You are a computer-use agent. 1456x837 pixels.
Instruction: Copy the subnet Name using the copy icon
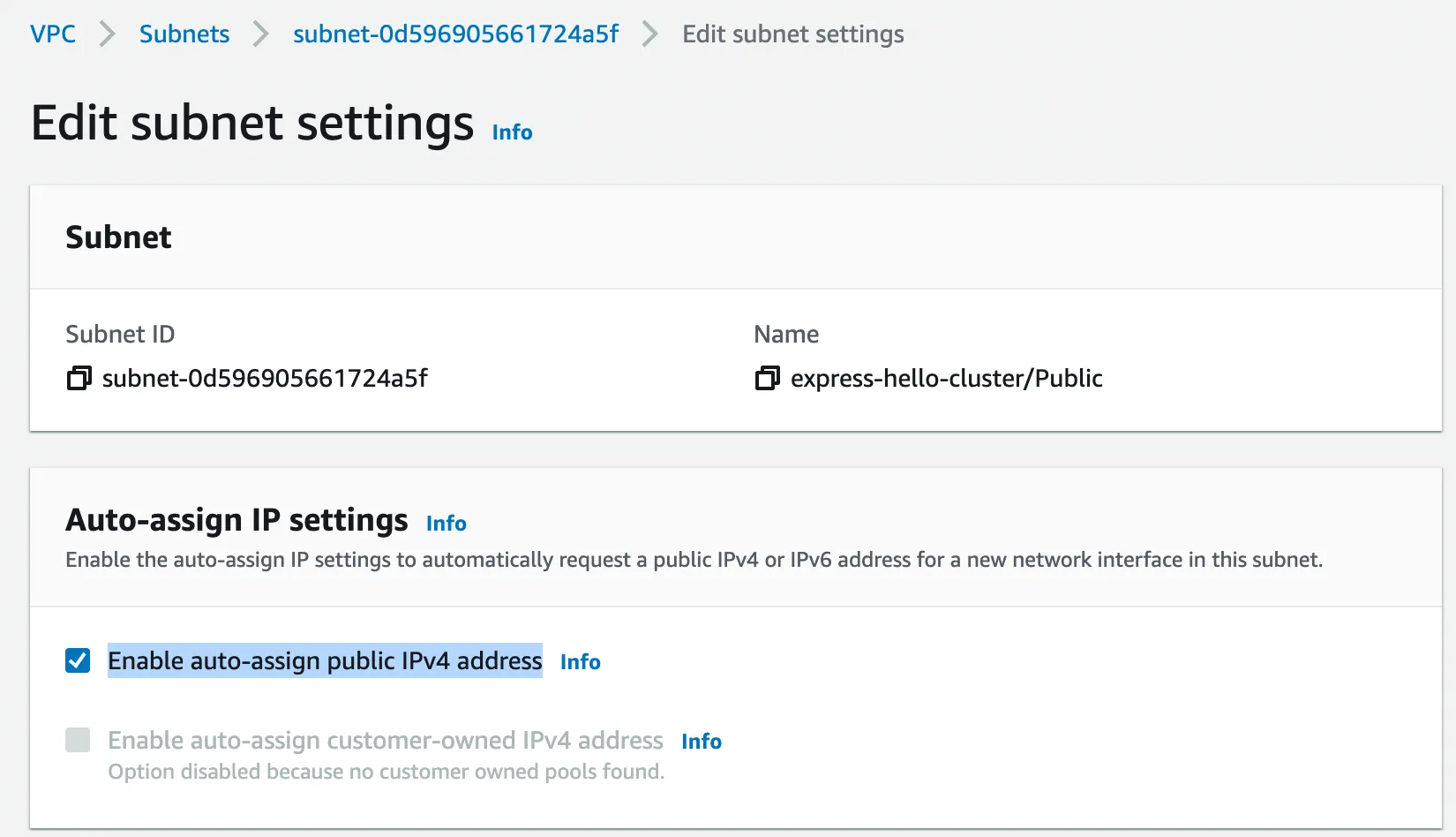[768, 379]
